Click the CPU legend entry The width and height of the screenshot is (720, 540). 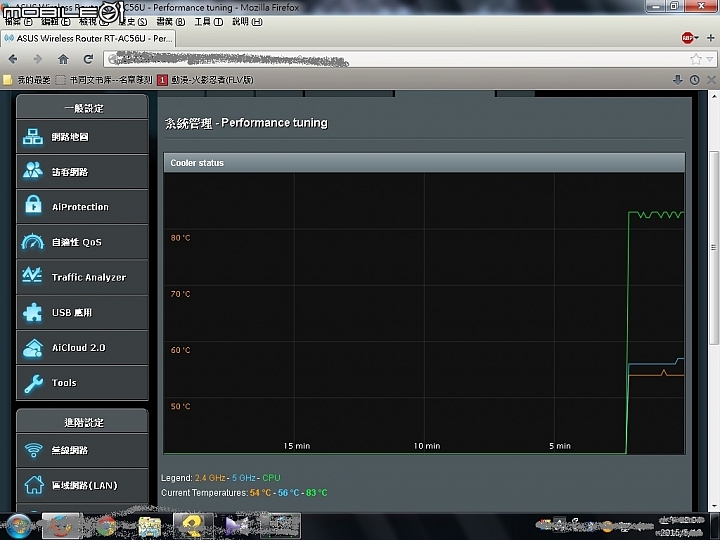(x=271, y=478)
